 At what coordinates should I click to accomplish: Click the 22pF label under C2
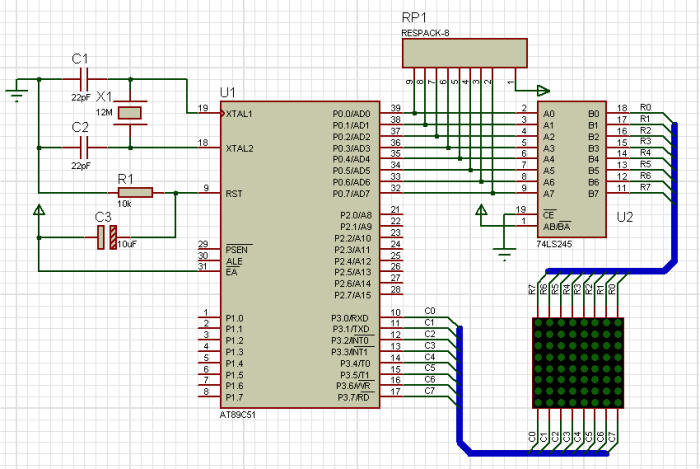[81, 165]
